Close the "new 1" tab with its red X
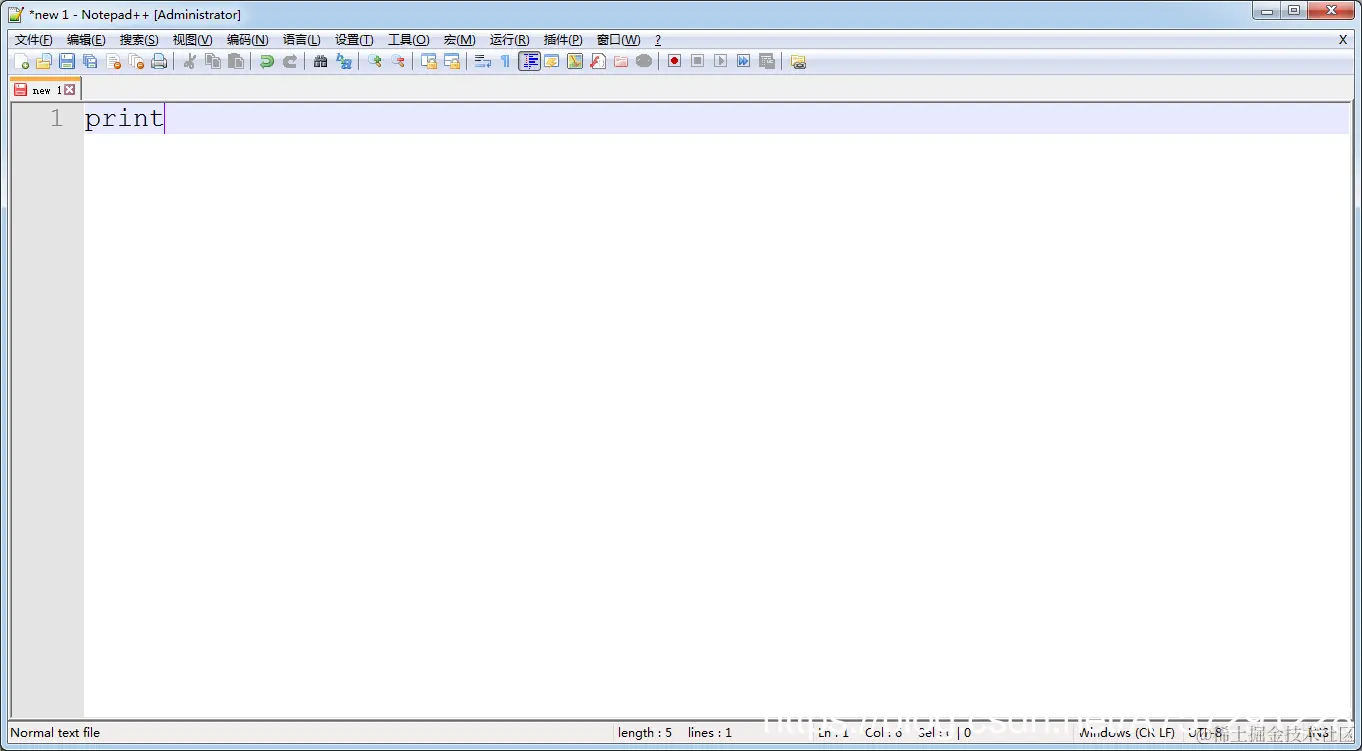The image size is (1362, 751). (70, 90)
